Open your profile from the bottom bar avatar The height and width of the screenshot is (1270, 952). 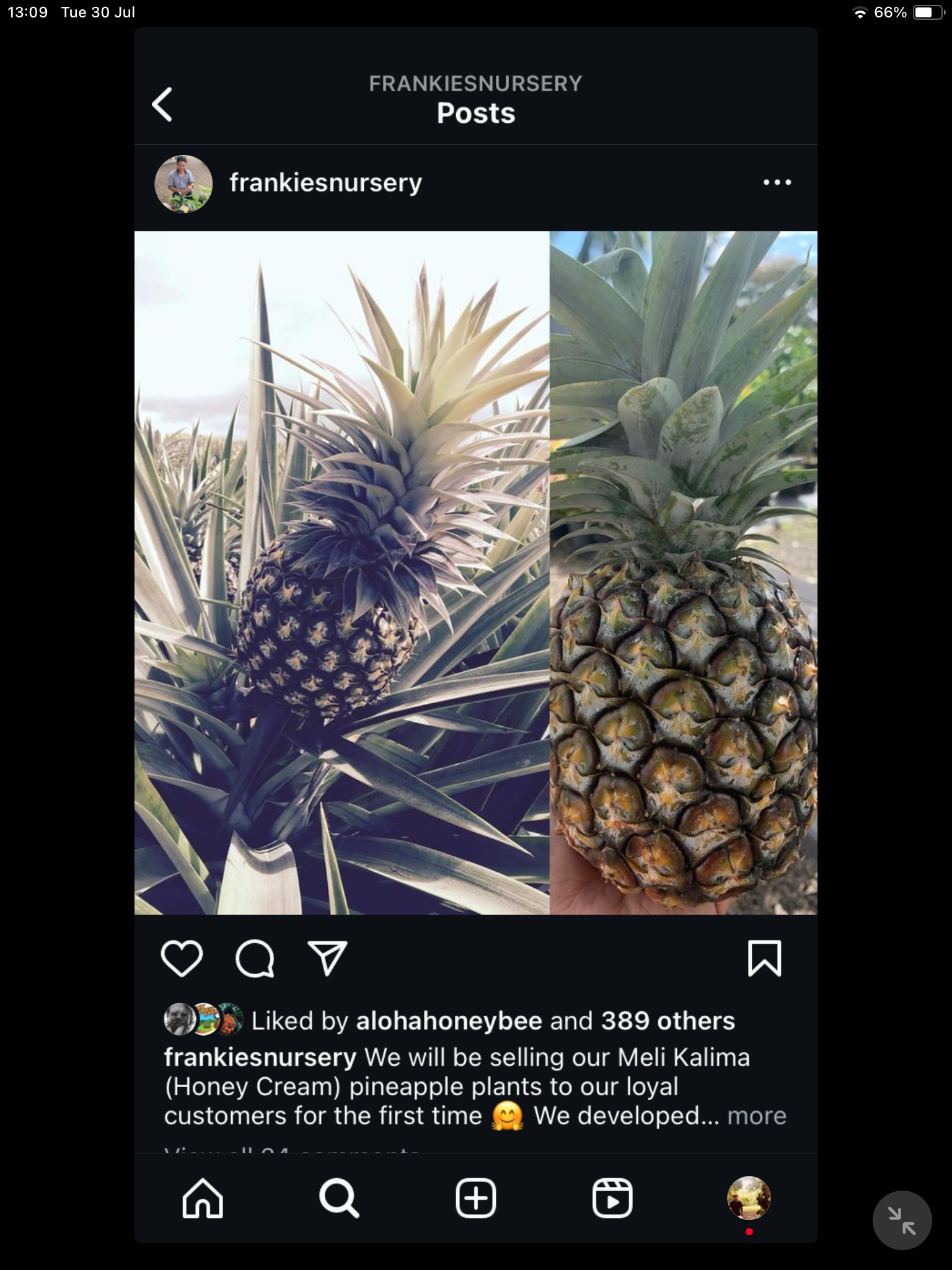[749, 1198]
